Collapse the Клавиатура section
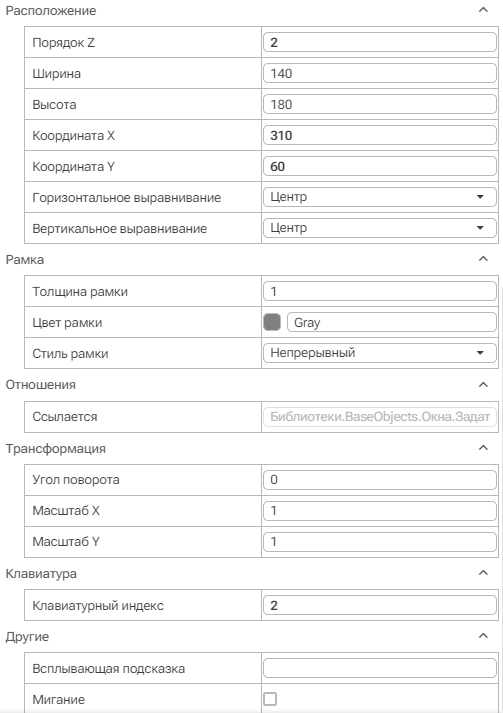503x713 pixels. coord(483,573)
